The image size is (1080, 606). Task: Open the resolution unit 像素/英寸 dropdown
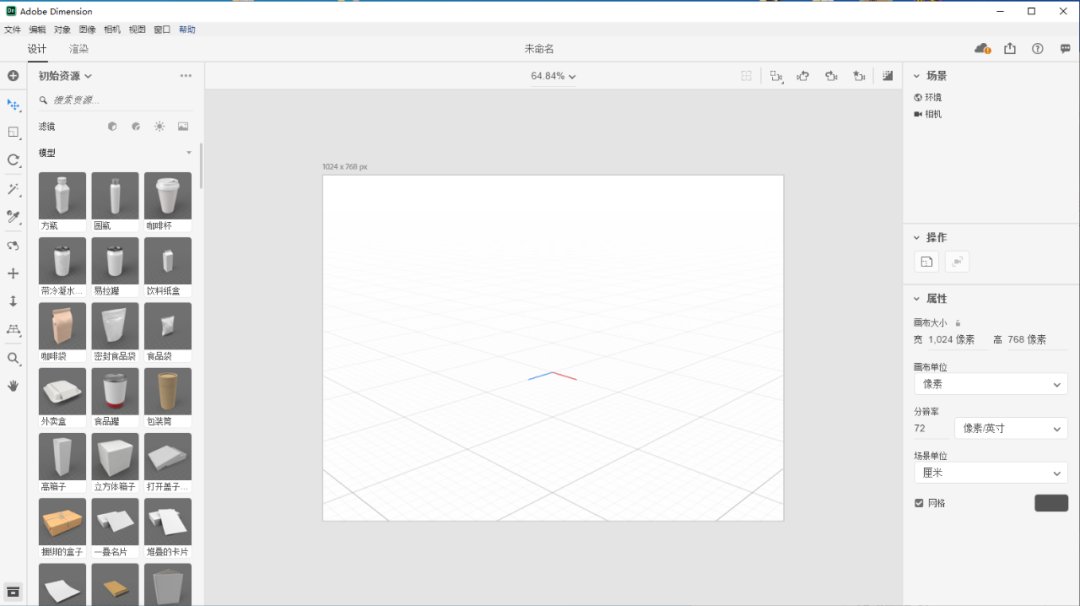pyautogui.click(x=1010, y=428)
